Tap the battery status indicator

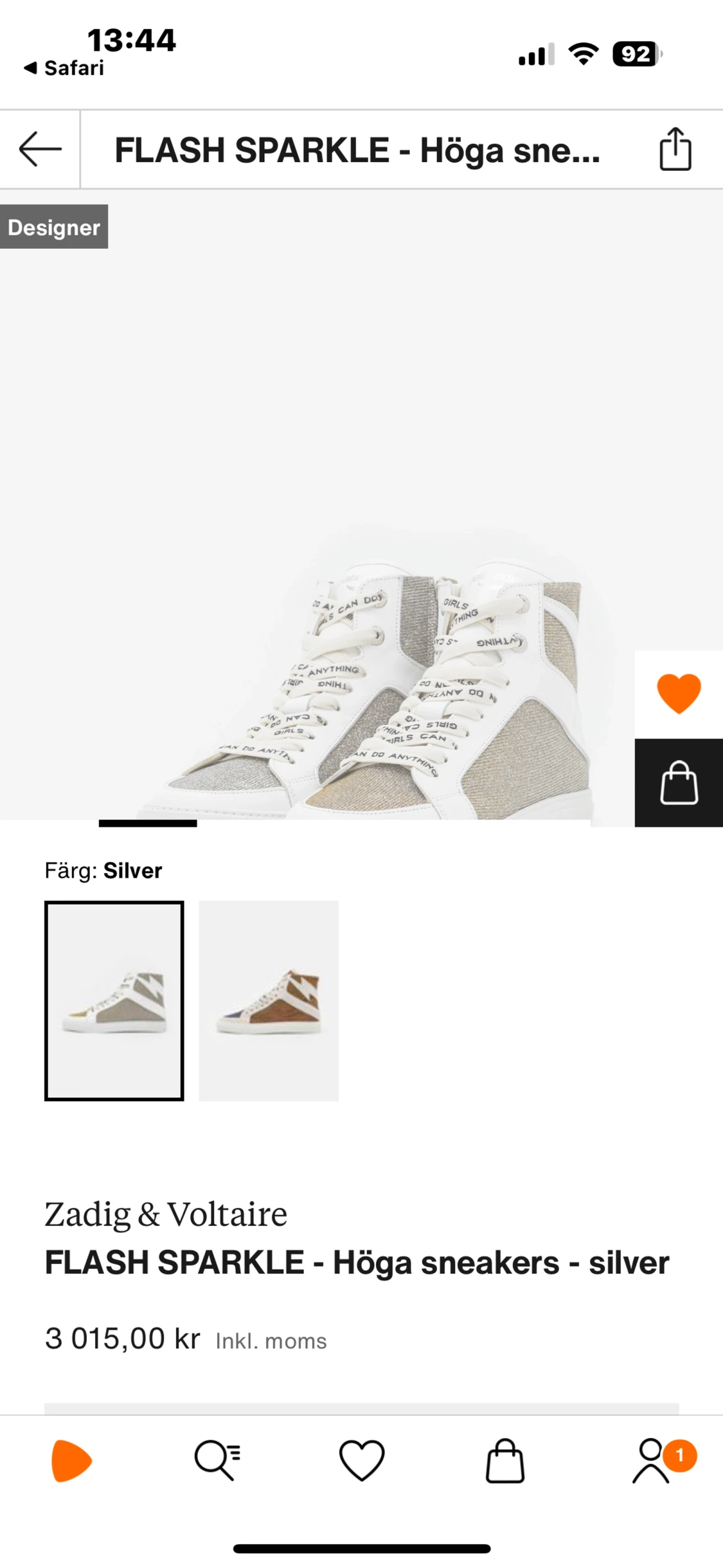coord(637,54)
